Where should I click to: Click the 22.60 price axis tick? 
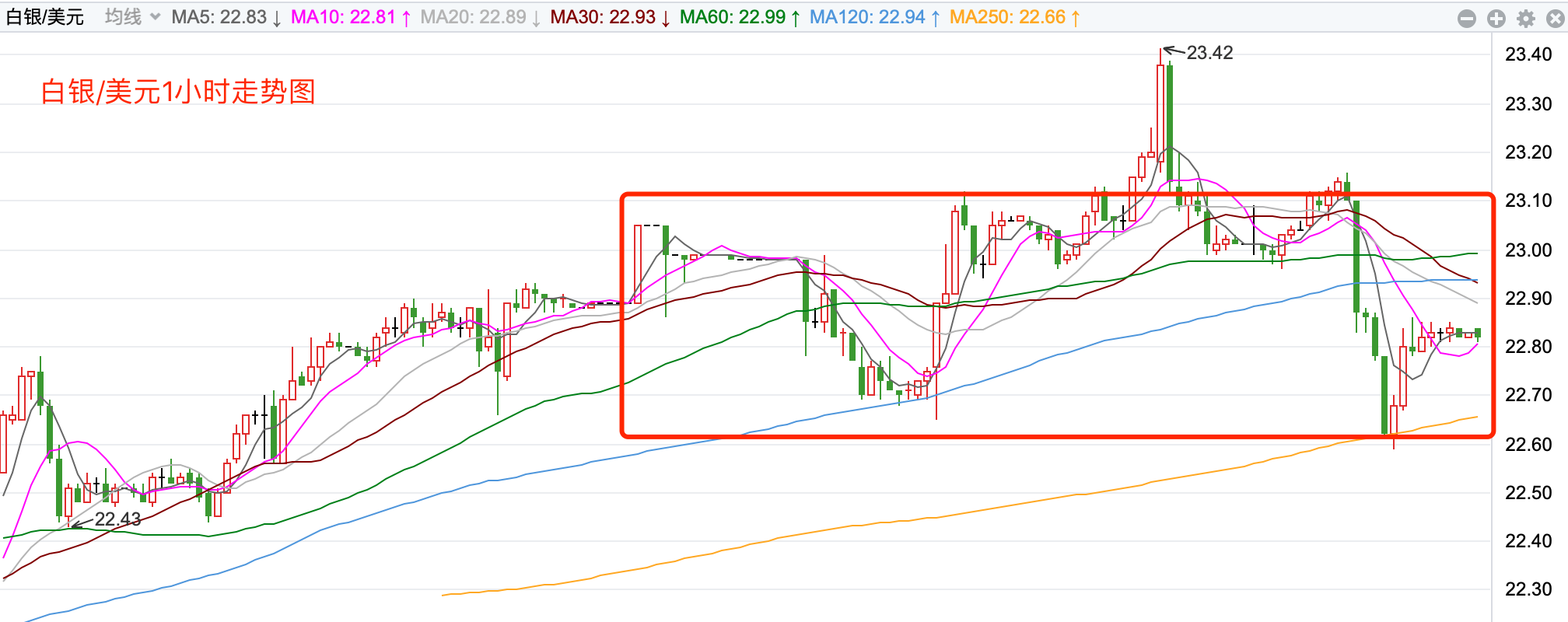pos(1528,444)
